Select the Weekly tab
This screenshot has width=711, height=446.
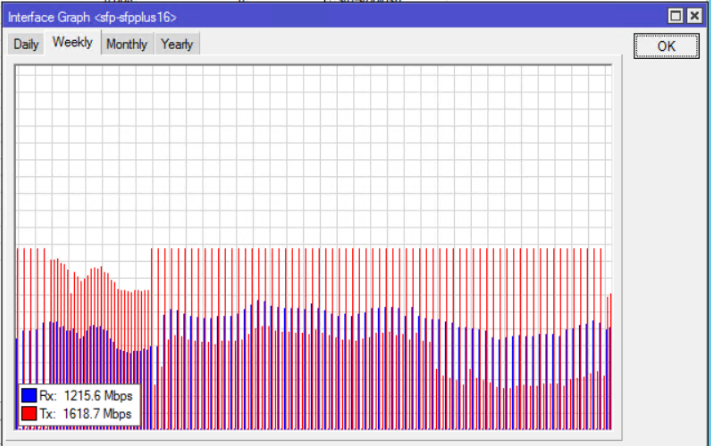click(73, 42)
